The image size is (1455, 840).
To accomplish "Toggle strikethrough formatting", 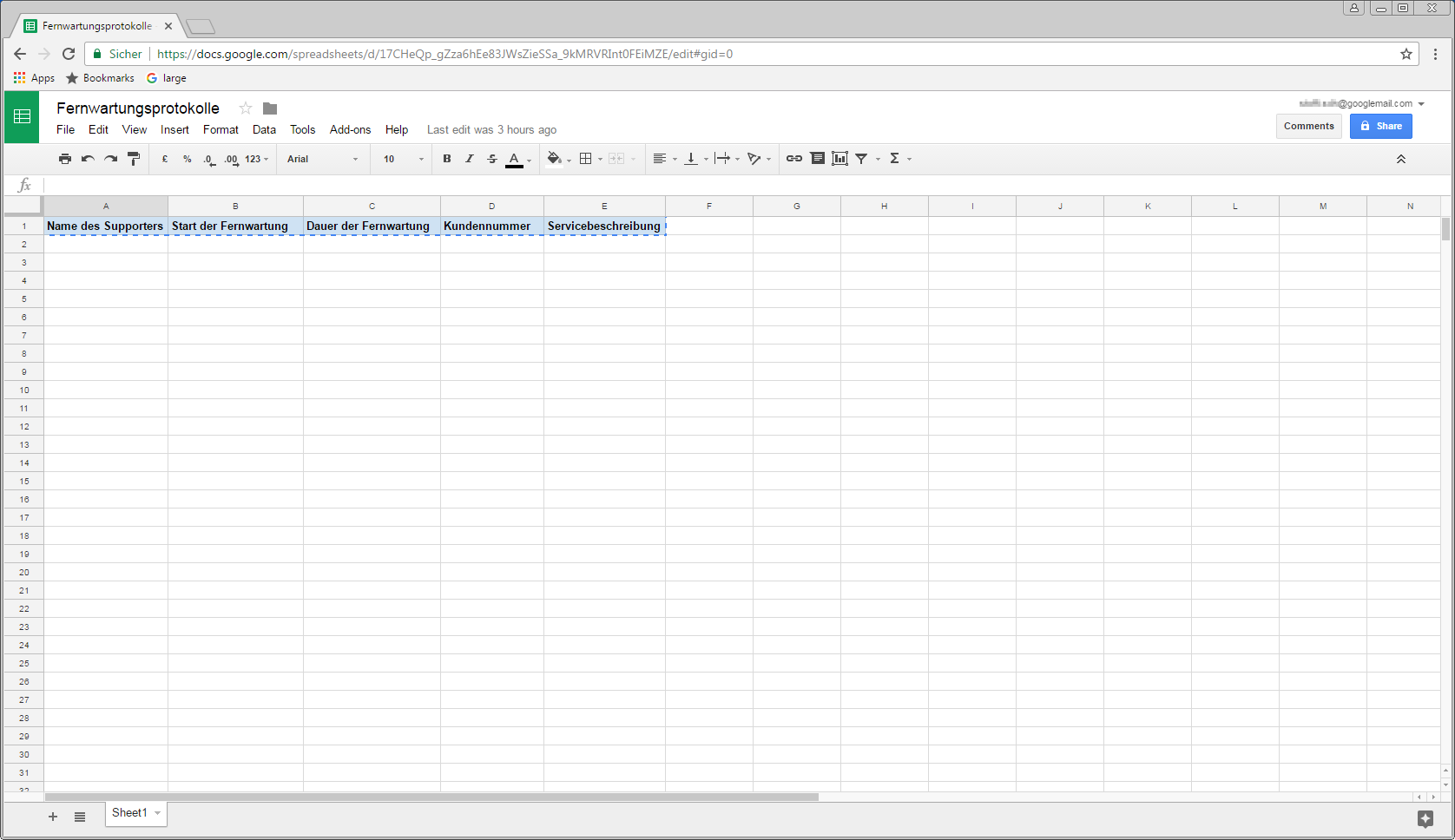I will coord(492,159).
